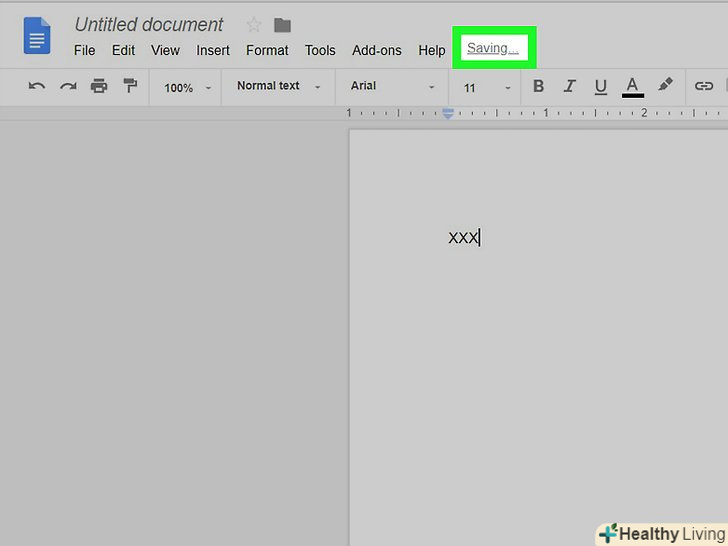Toggle Italic formatting

[569, 86]
